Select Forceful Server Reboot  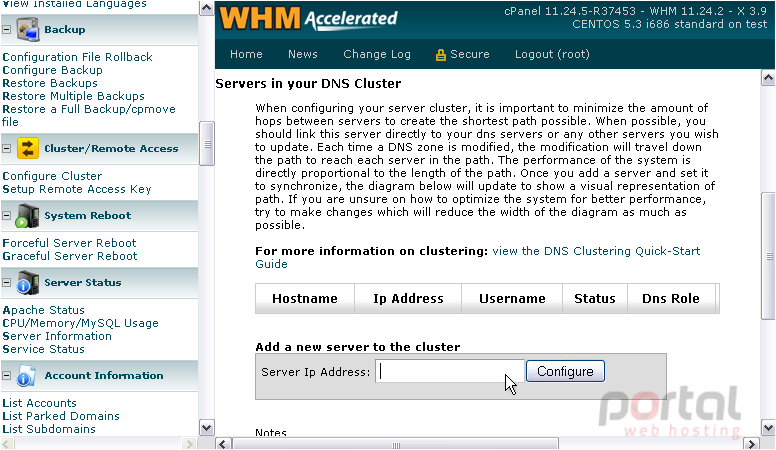(x=69, y=243)
